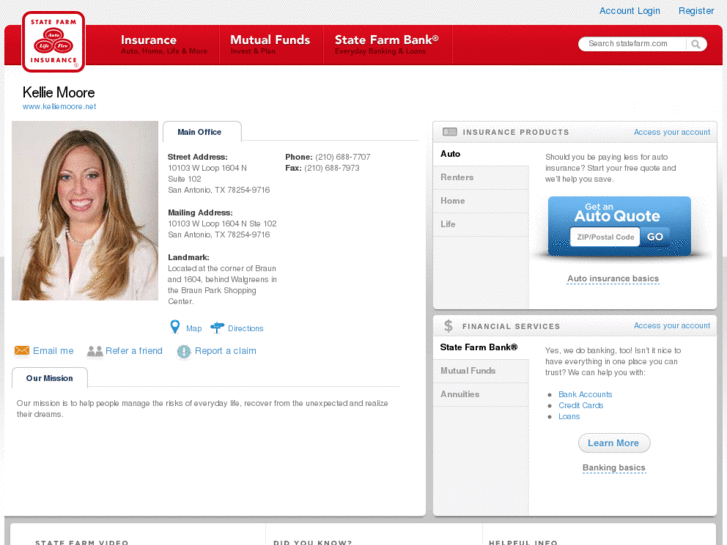Switch to the Renters product tab
The width and height of the screenshot is (727, 545).
[x=481, y=177]
